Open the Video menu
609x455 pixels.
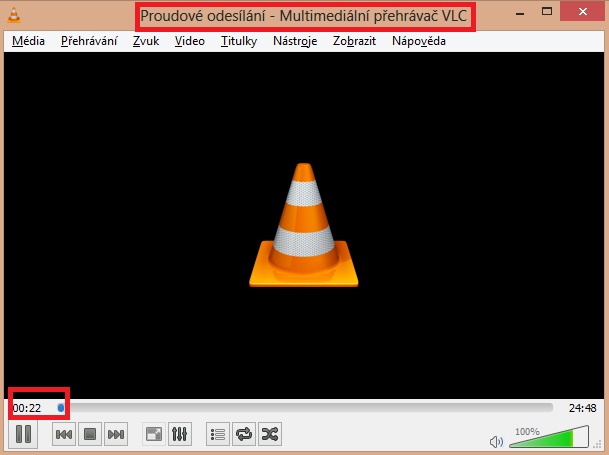[x=190, y=41]
